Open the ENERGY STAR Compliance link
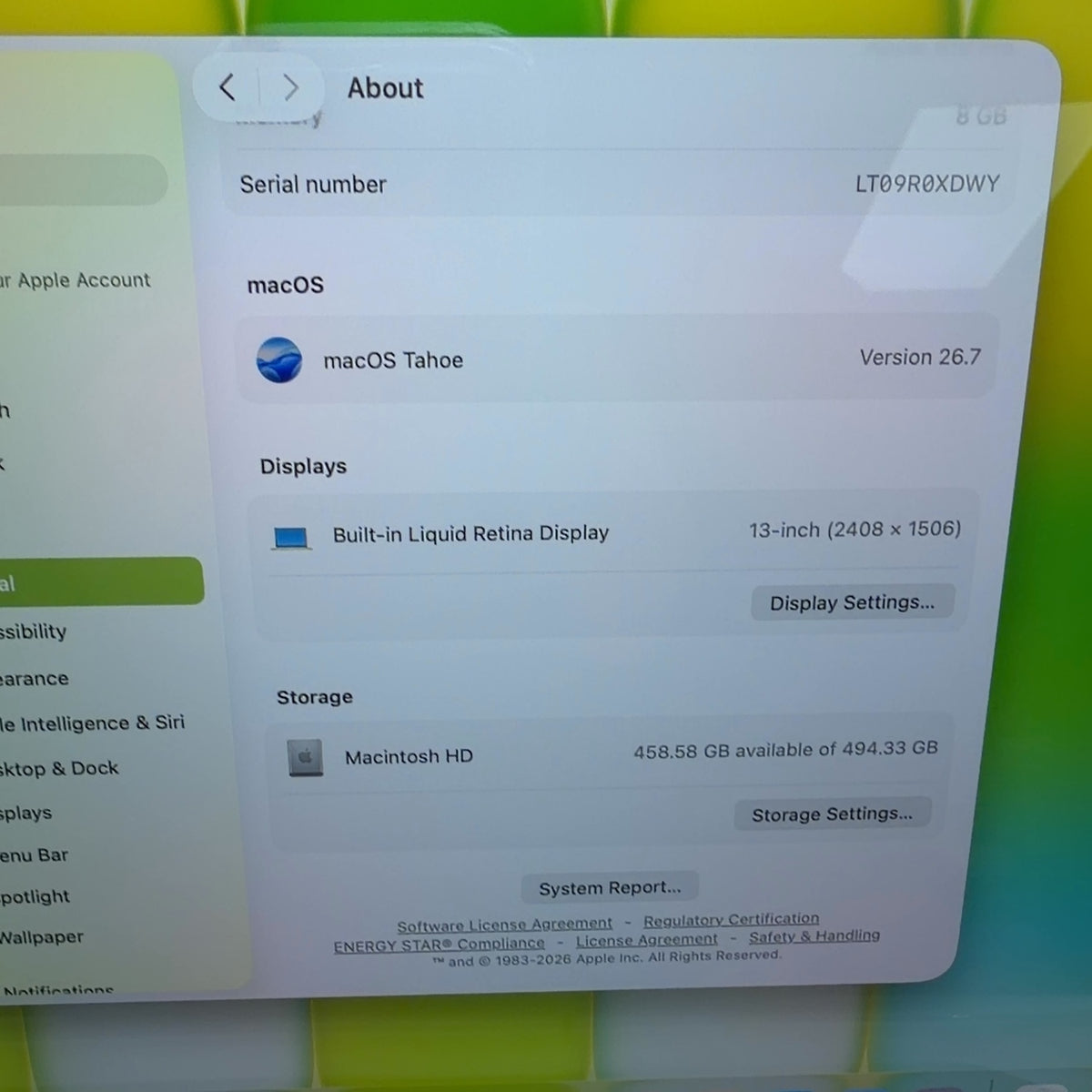 pos(440,945)
